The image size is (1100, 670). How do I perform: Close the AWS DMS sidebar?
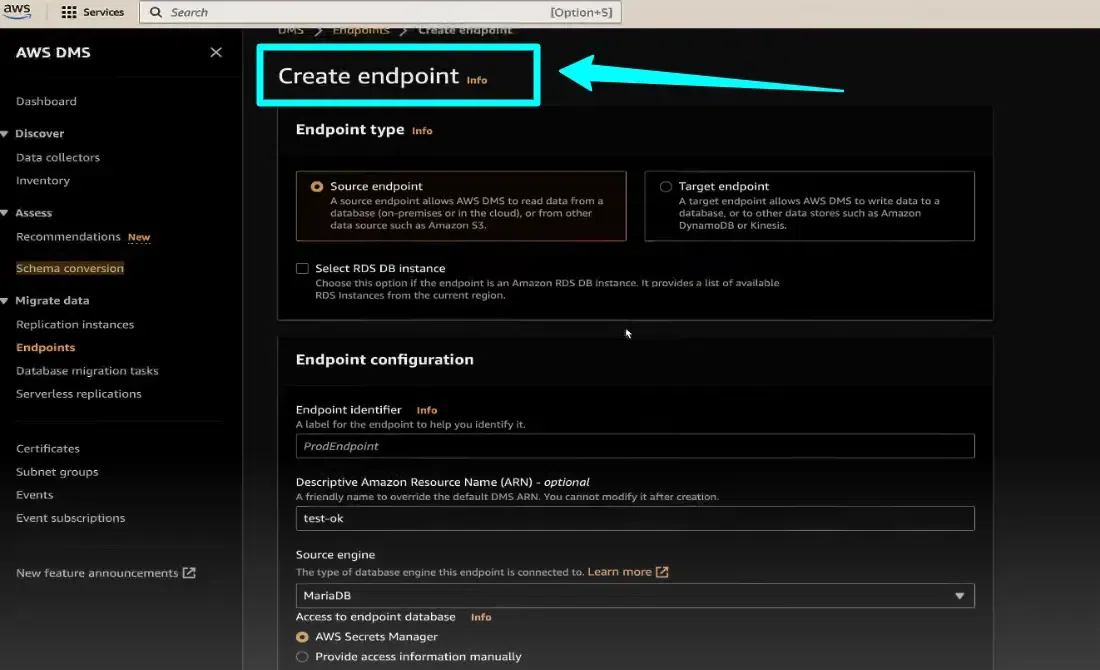216,52
